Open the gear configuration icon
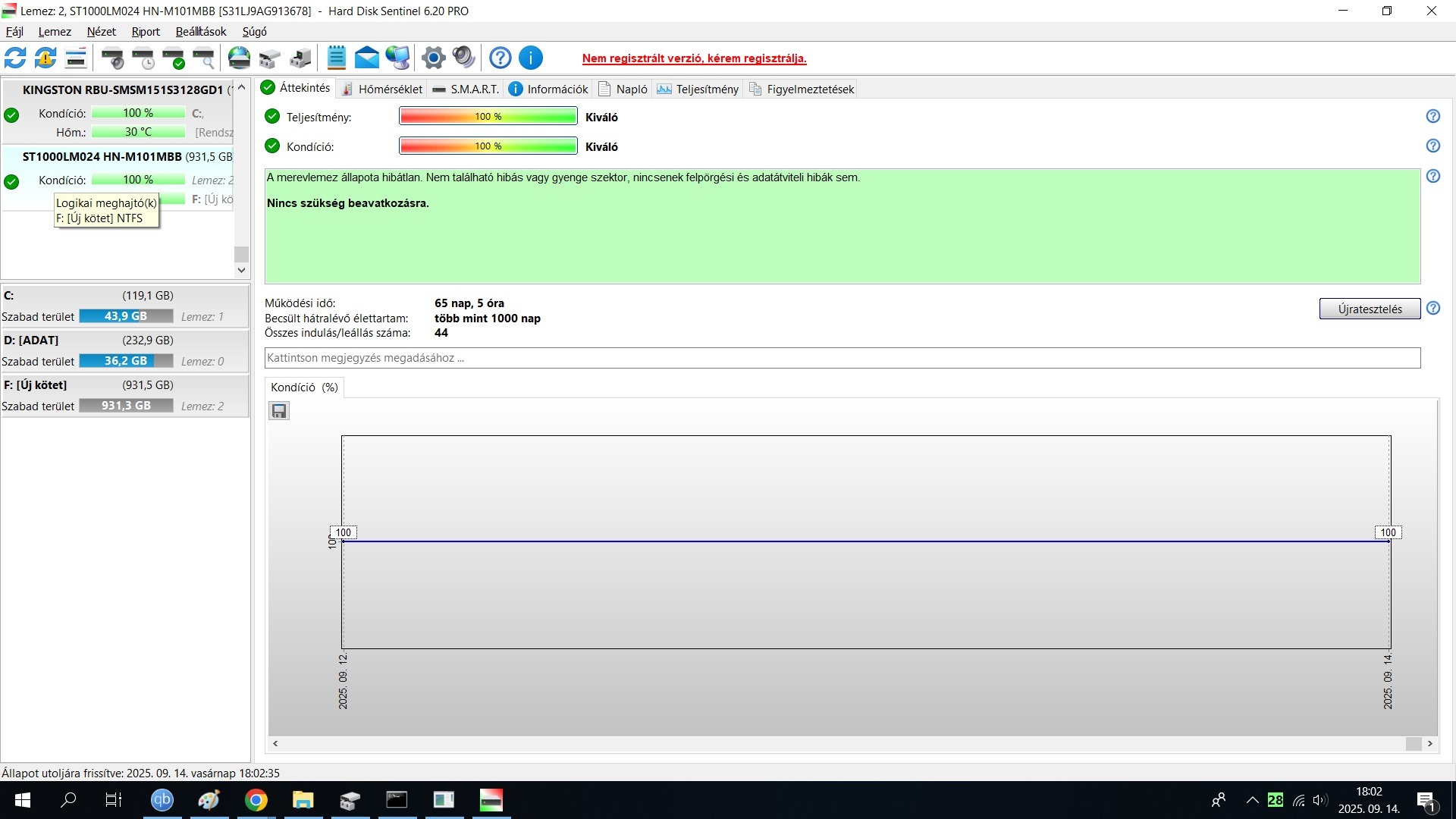 tap(433, 58)
